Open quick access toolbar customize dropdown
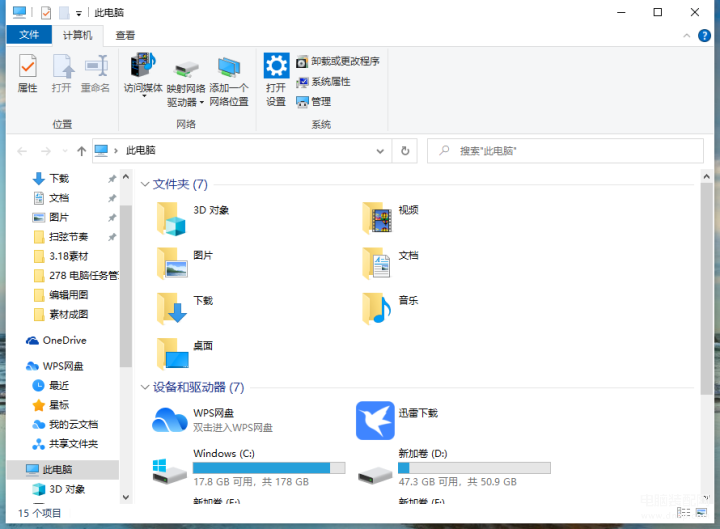 pyautogui.click(x=79, y=13)
